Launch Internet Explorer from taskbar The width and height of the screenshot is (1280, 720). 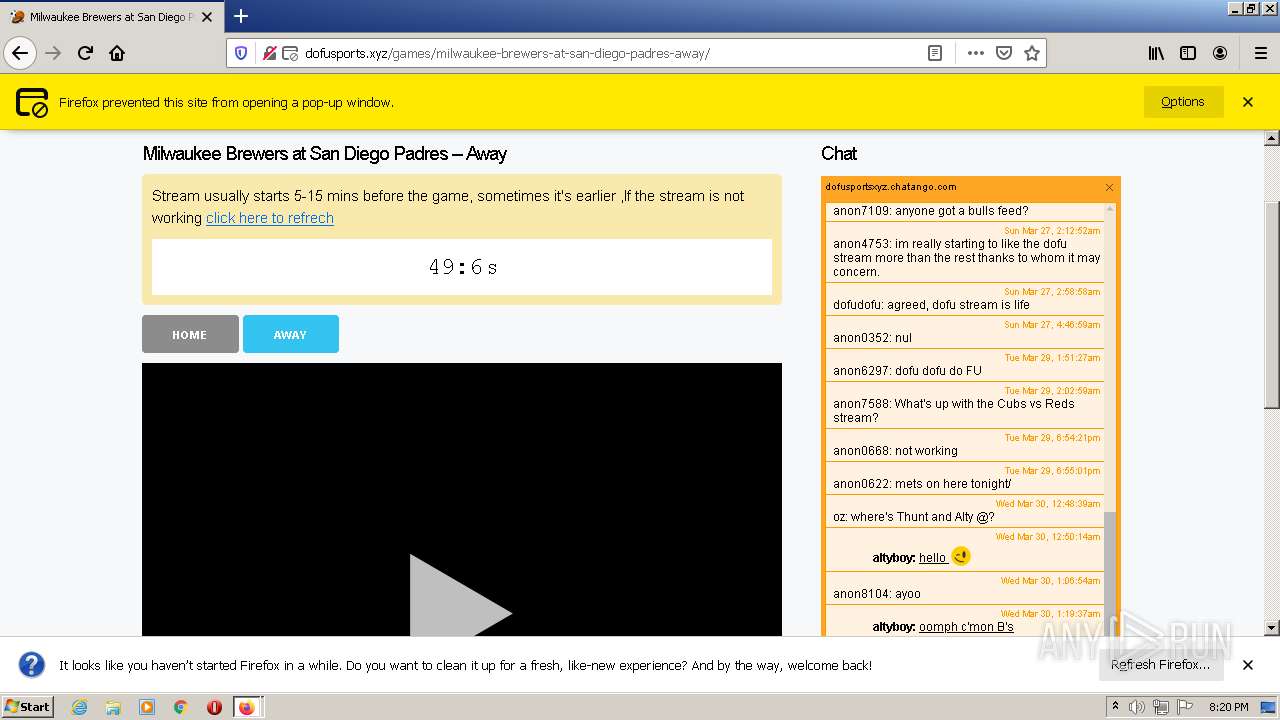[x=80, y=707]
